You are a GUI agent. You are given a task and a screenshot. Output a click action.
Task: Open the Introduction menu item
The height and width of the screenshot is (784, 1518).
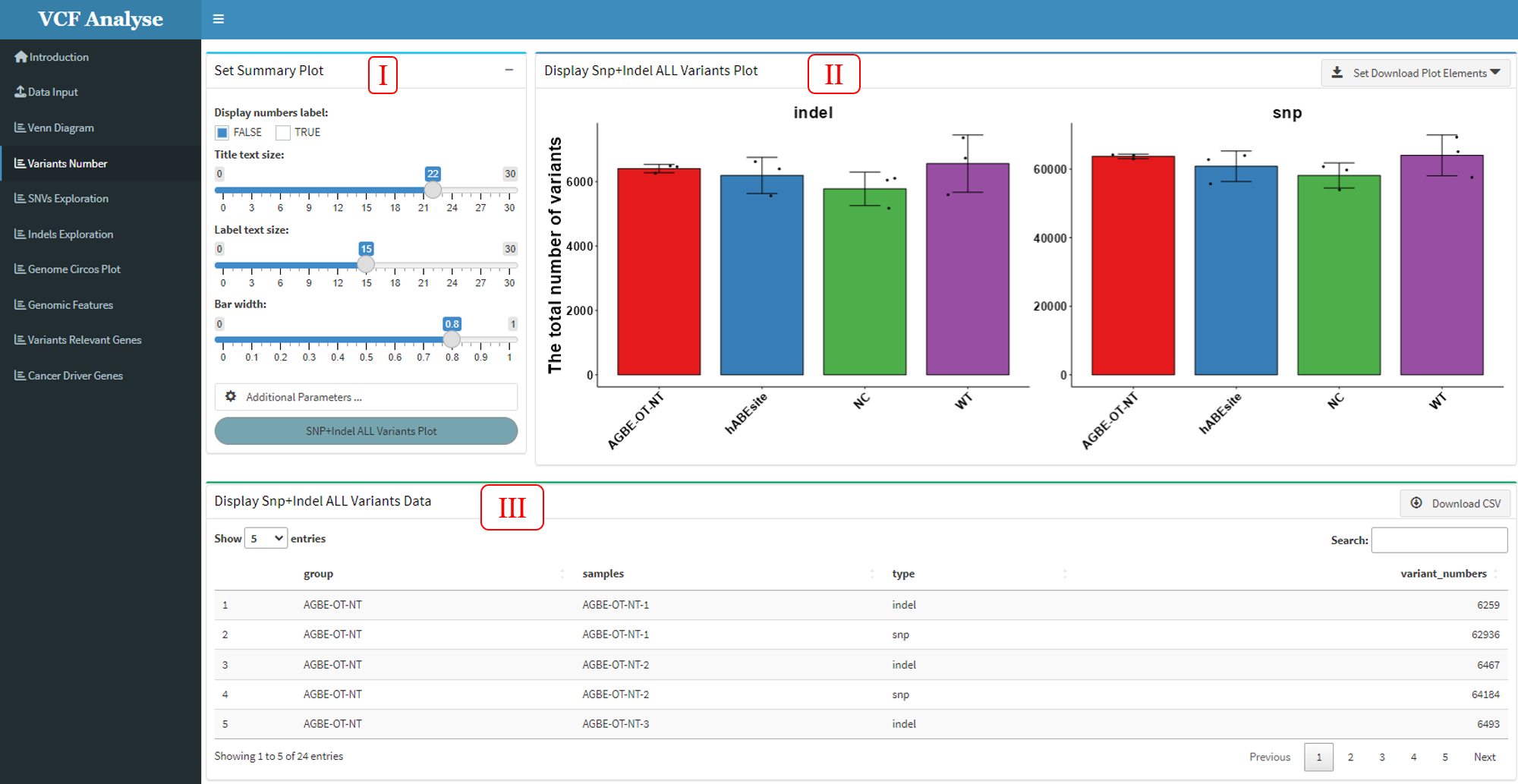pyautogui.click(x=100, y=57)
